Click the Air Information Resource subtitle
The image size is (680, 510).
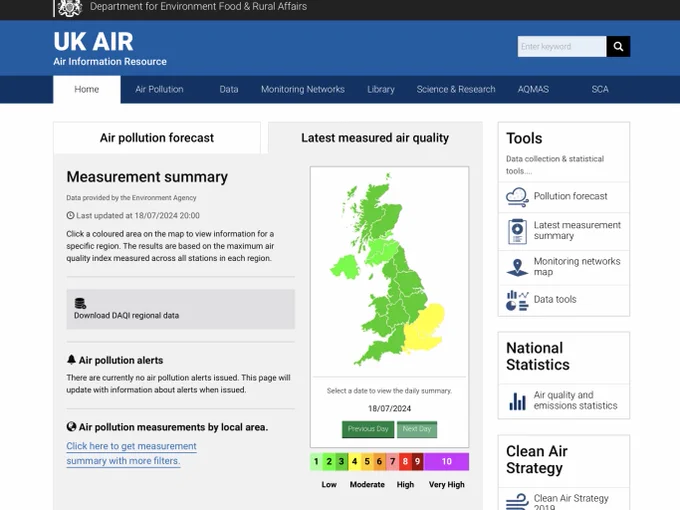(110, 62)
